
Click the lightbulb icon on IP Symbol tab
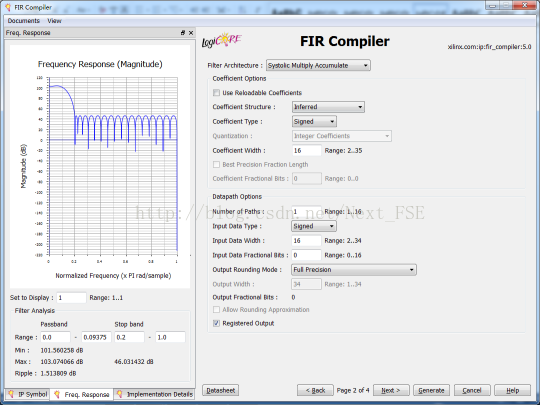click(11, 394)
